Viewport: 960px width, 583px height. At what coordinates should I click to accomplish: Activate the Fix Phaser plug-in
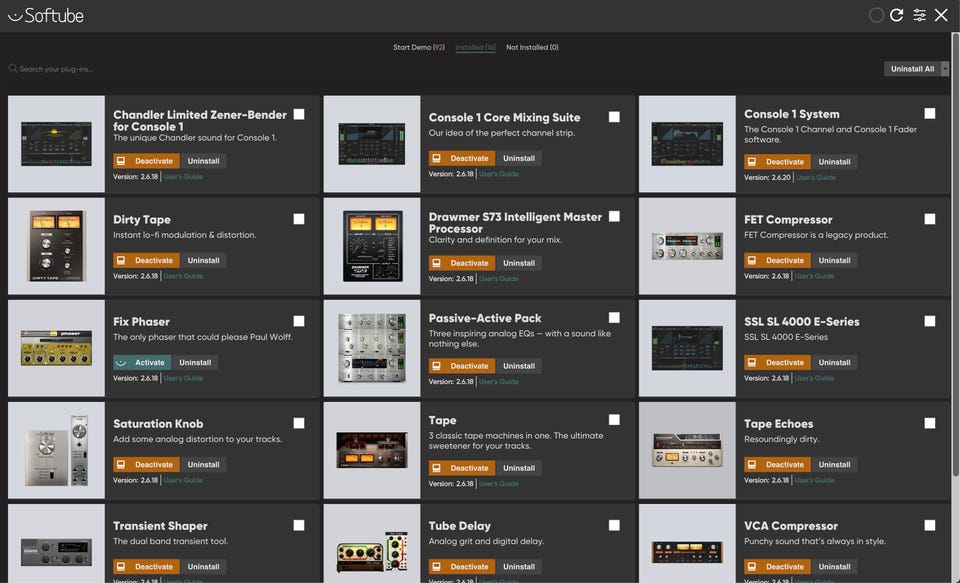click(142, 363)
